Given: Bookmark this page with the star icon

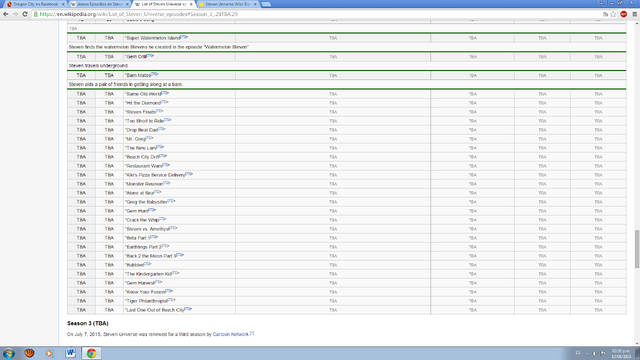Looking at the screenshot, I should click(x=613, y=14).
